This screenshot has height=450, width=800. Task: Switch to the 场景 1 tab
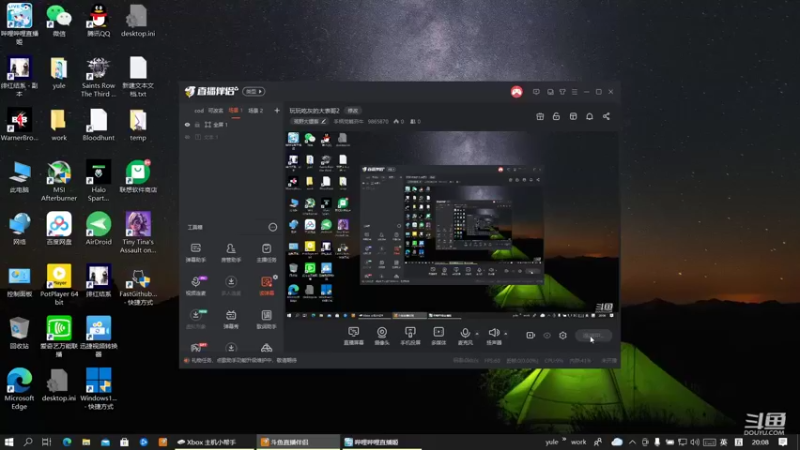pos(235,110)
